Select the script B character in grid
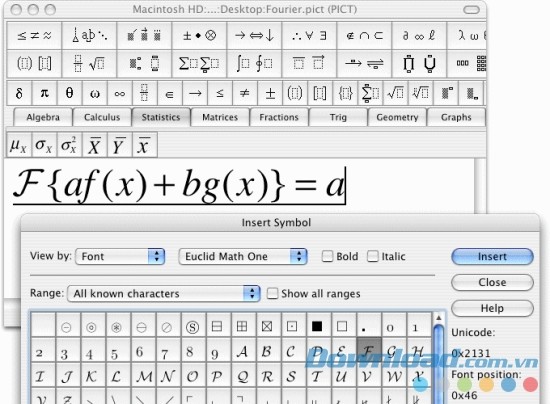Viewport: 550px width, 404px height. (x=267, y=351)
